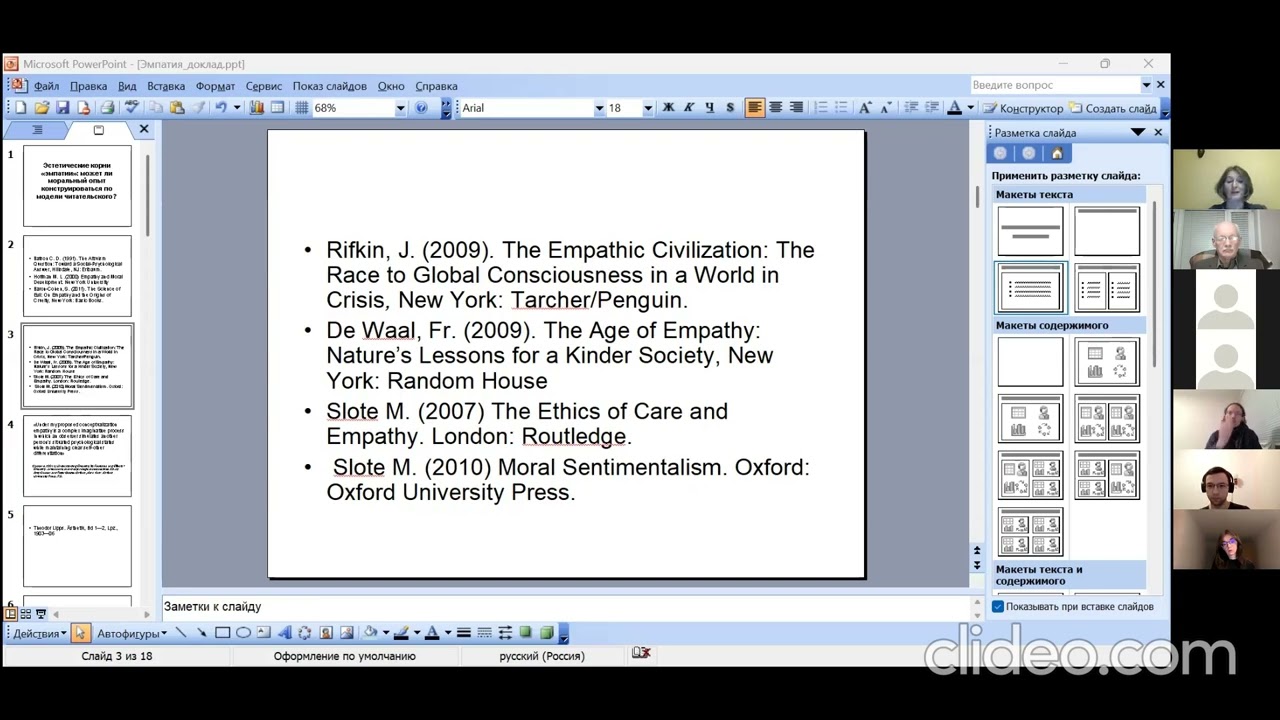Screen dimensions: 1280x720
Task: Switch to slide sorter view icon
Action: [26, 614]
